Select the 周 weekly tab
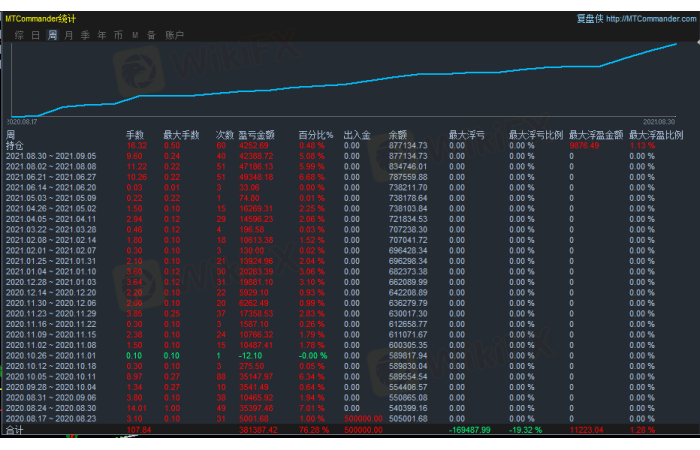The width and height of the screenshot is (700, 450). pos(52,35)
